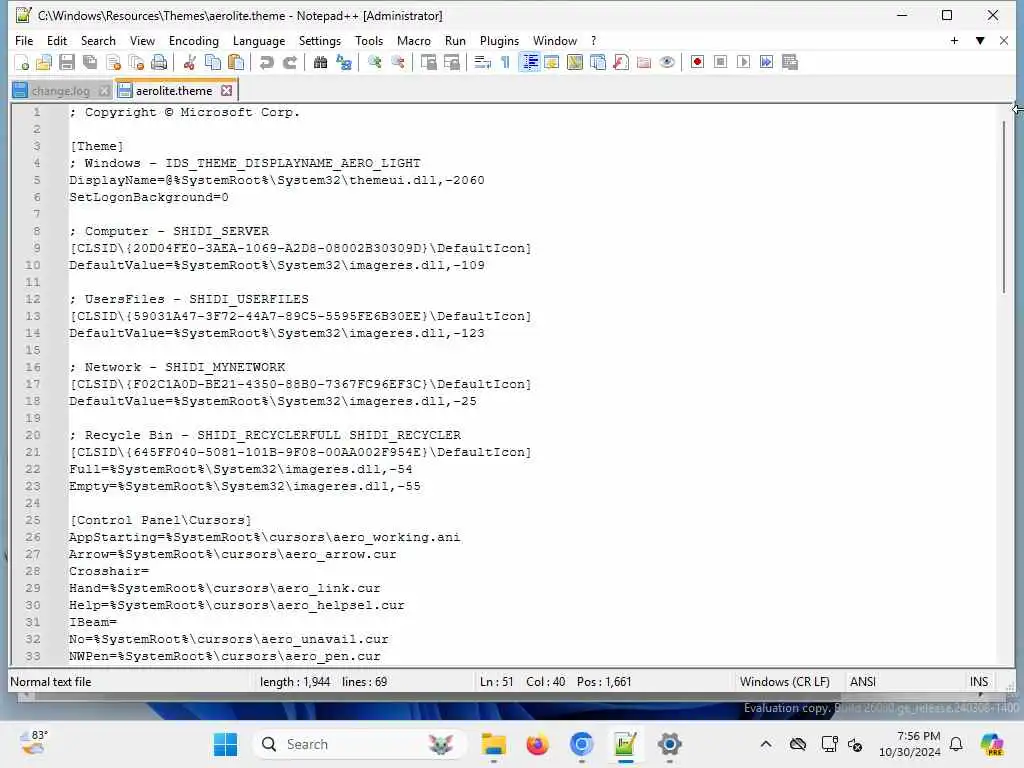Click the vertical scrollbar thumb
Image resolution: width=1024 pixels, height=768 pixels.
coord(1006,205)
